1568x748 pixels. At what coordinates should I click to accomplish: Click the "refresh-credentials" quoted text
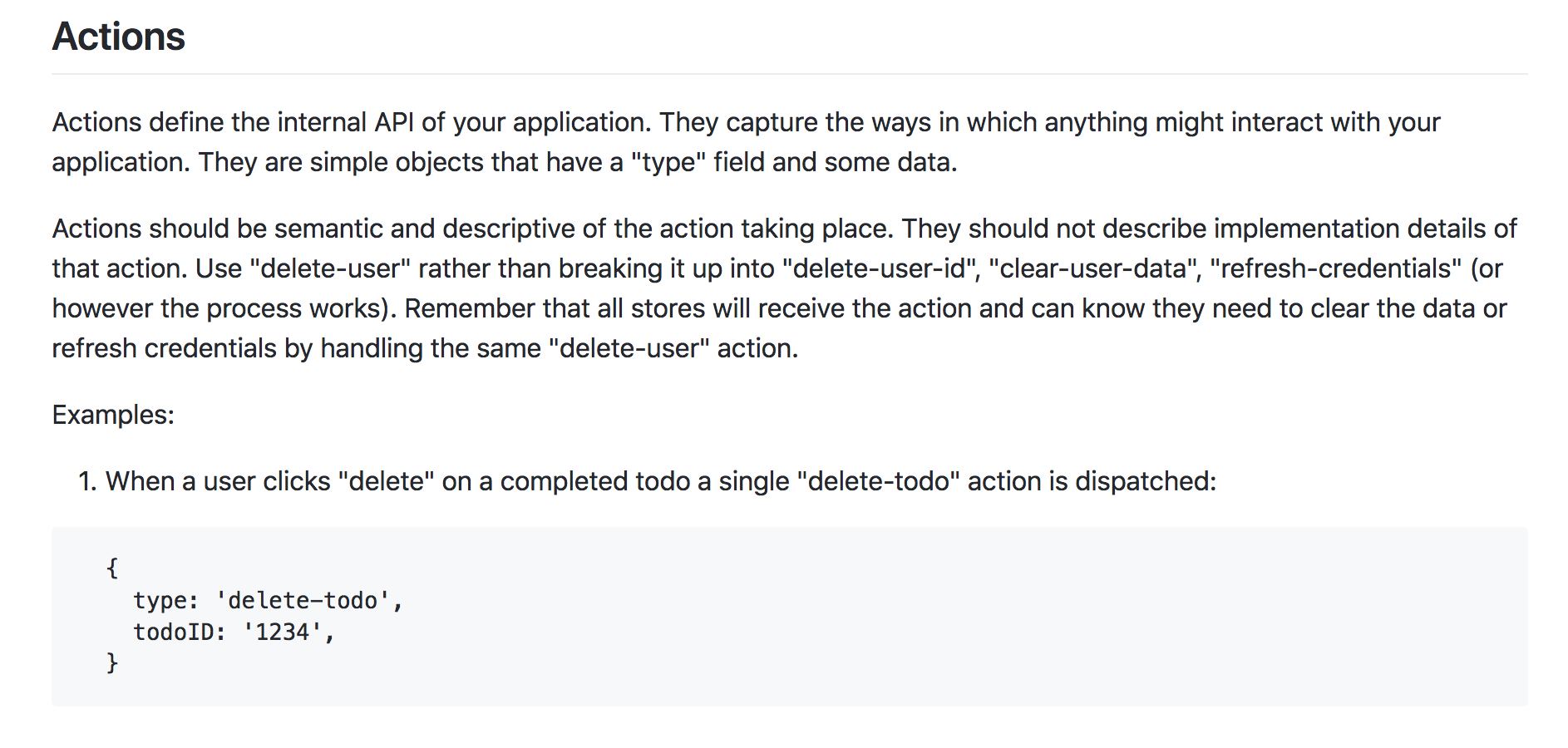(1335, 268)
